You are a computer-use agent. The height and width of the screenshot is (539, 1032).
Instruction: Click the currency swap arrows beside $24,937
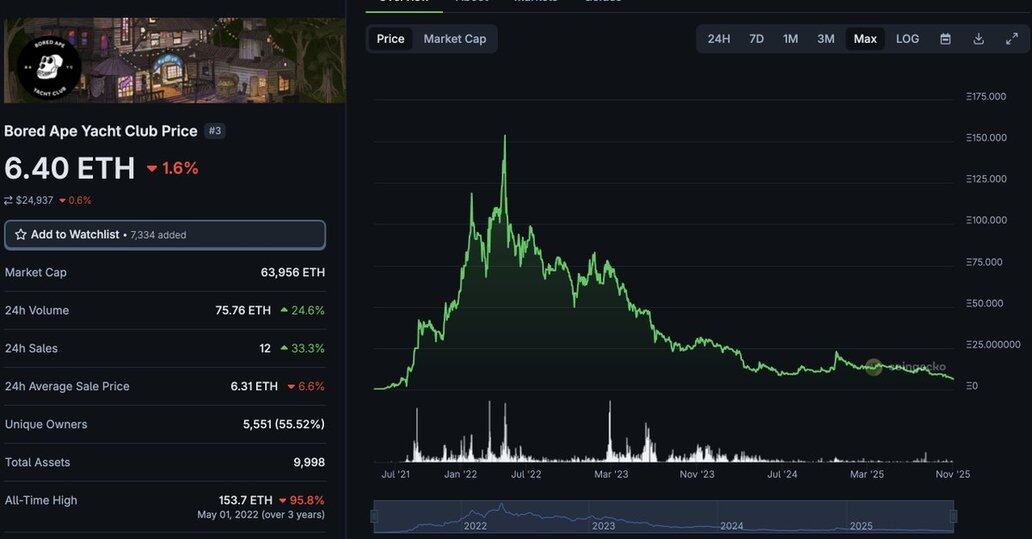pyautogui.click(x=9, y=200)
